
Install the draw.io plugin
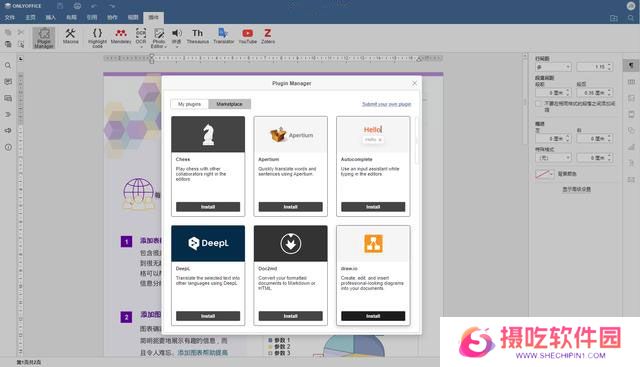click(373, 316)
